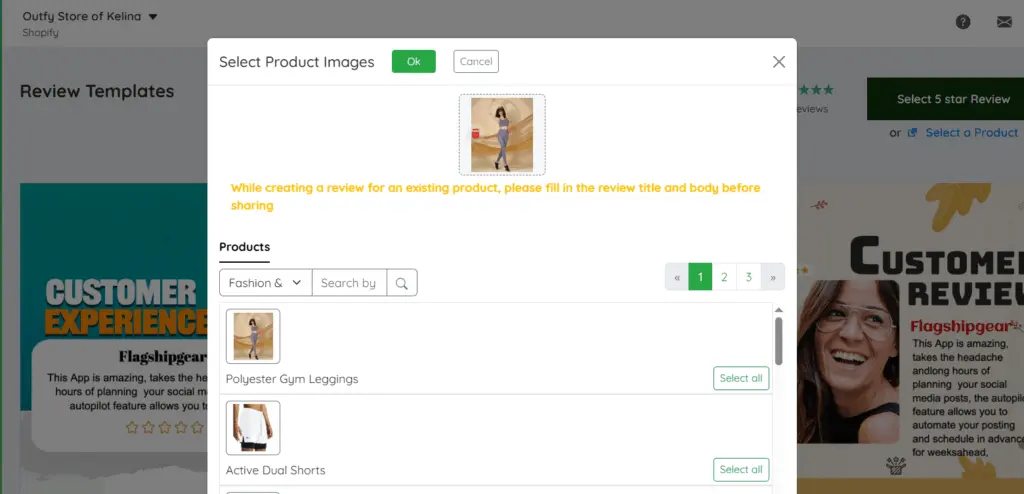Screen dimensions: 1024x494
Task: Select all images for Polyester Gym Leggings
Action: click(741, 378)
